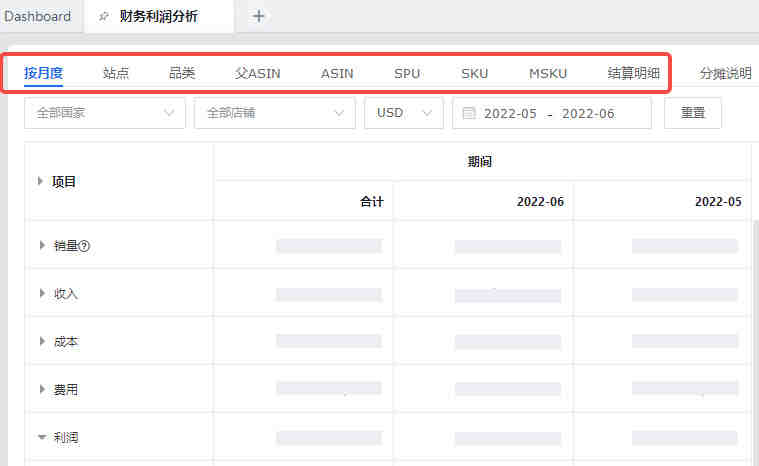
Task: Open the 分摊说明 link
Action: 726,73
